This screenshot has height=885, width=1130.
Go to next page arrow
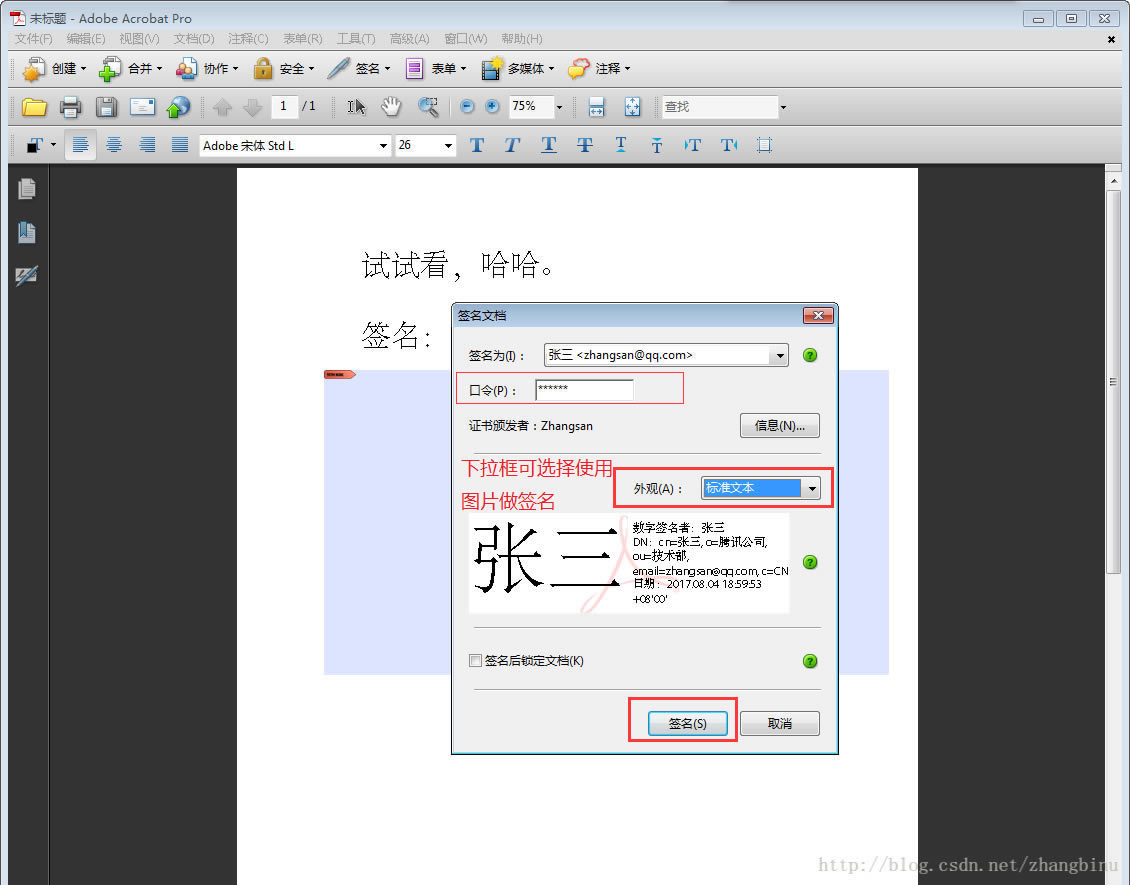point(252,107)
